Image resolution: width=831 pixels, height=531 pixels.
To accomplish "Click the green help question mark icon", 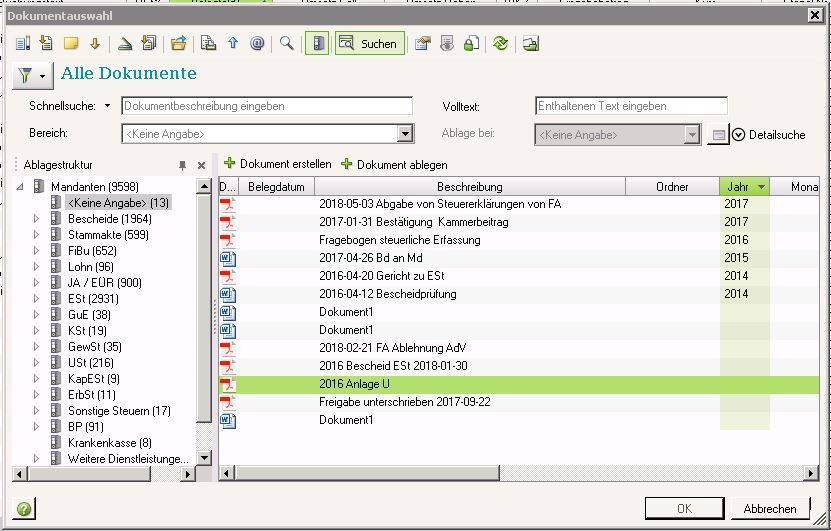I will click(x=24, y=509).
